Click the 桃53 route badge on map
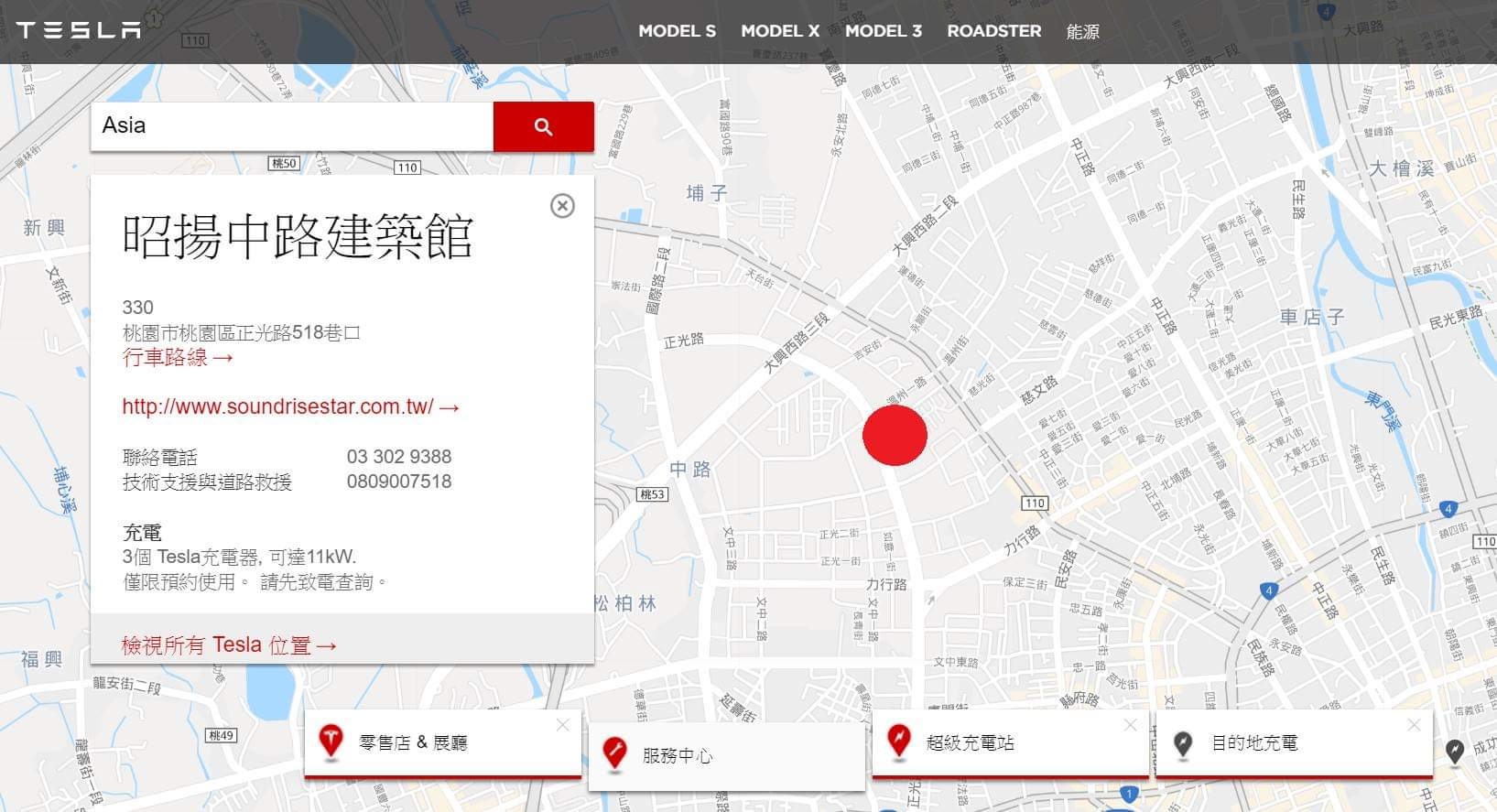The image size is (1497, 812). click(x=652, y=494)
